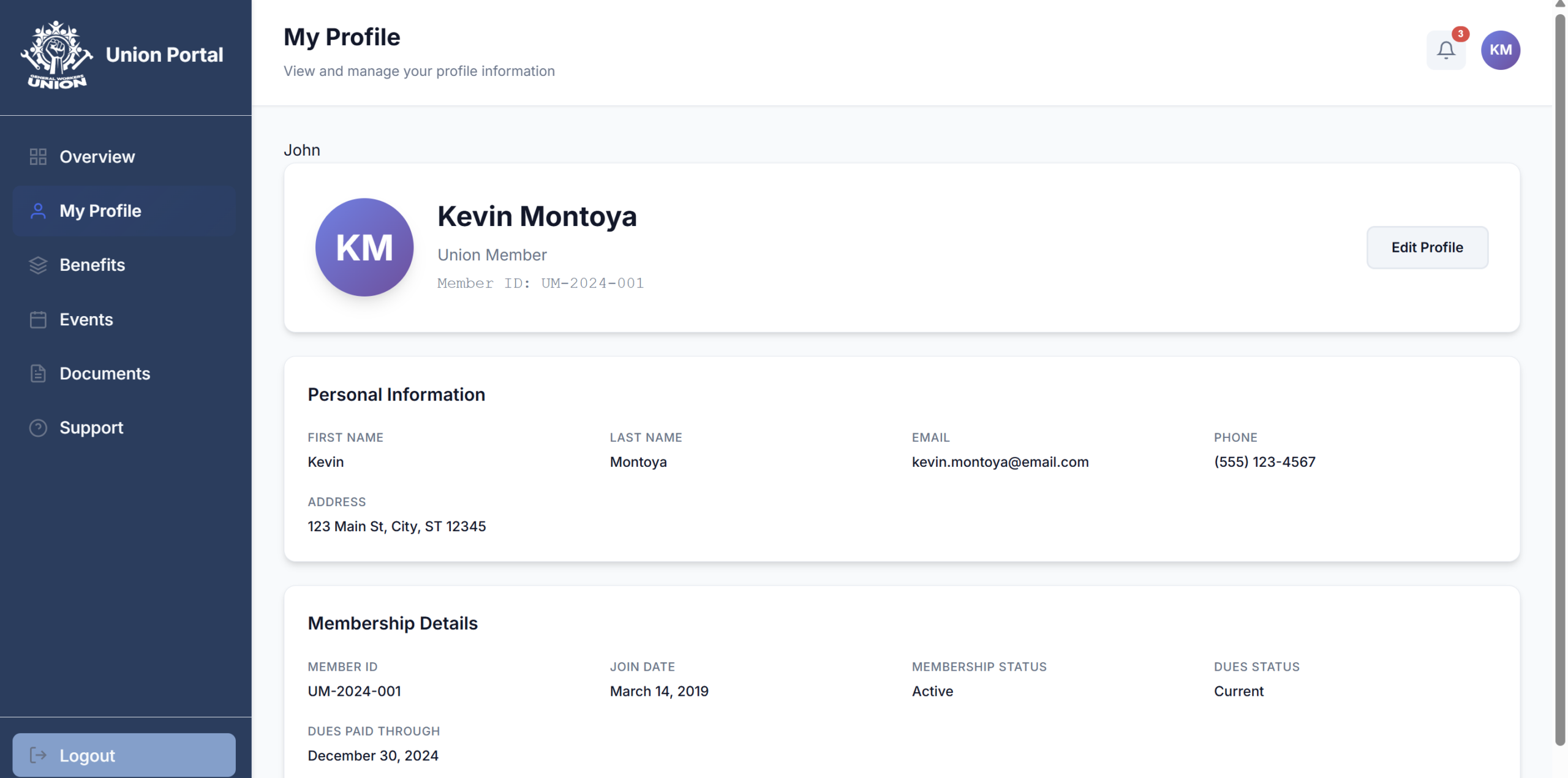Select the Documents file icon
This screenshot has height=778, width=1568.
37,373
